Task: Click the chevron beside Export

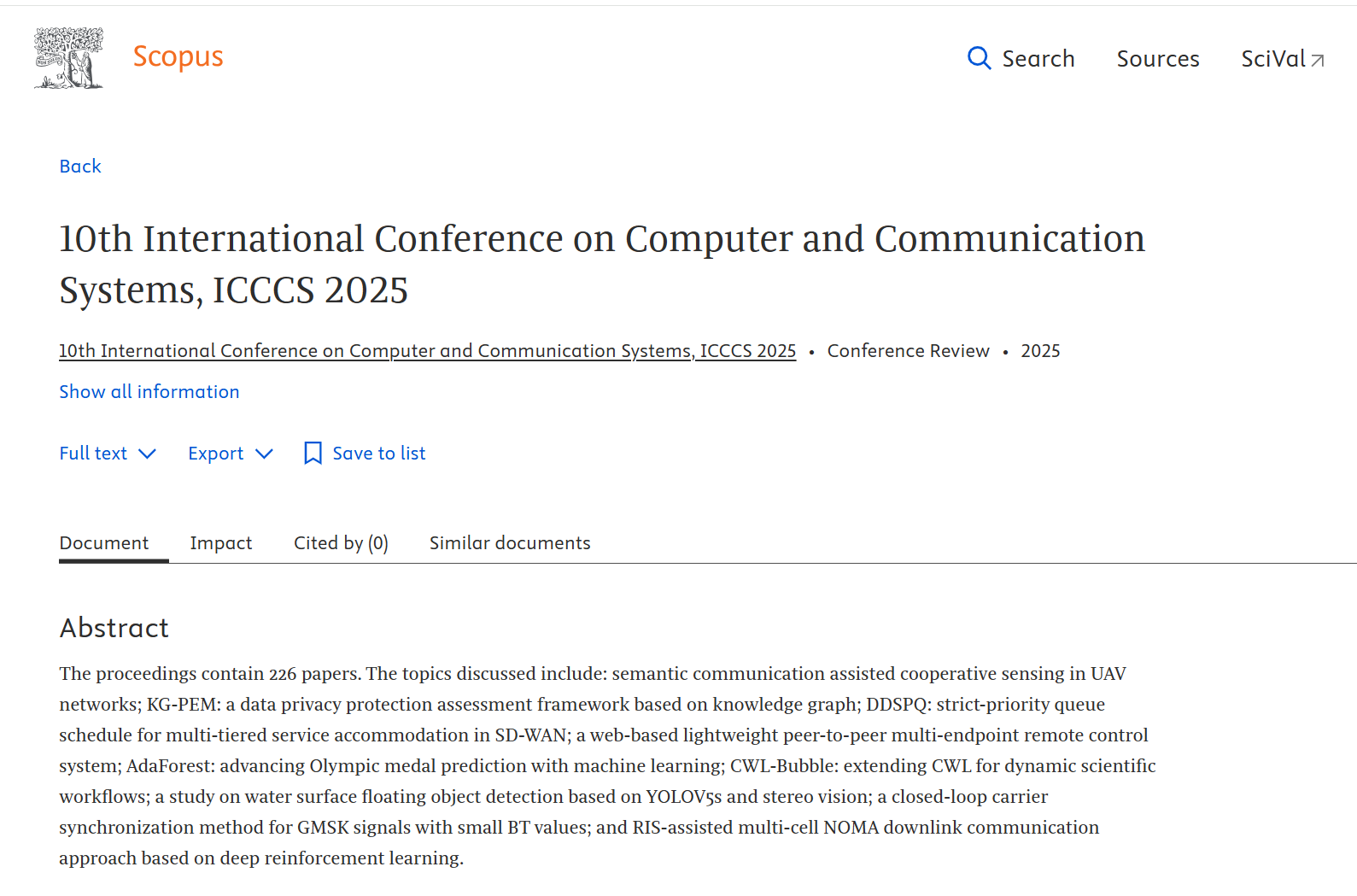Action: click(265, 454)
